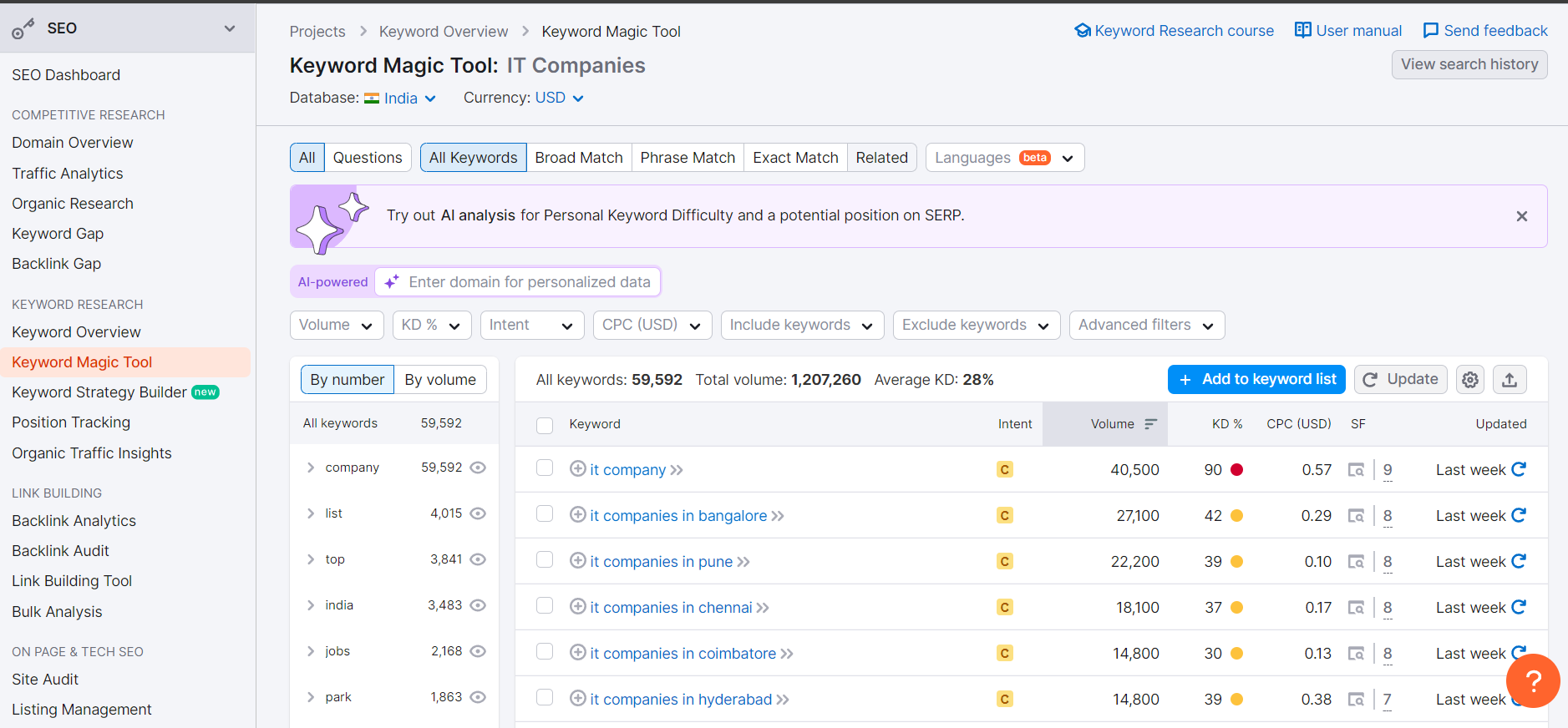The image size is (1568, 728).
Task: Click the plus icon beside 'it companies in chennai'
Action: pyautogui.click(x=577, y=607)
